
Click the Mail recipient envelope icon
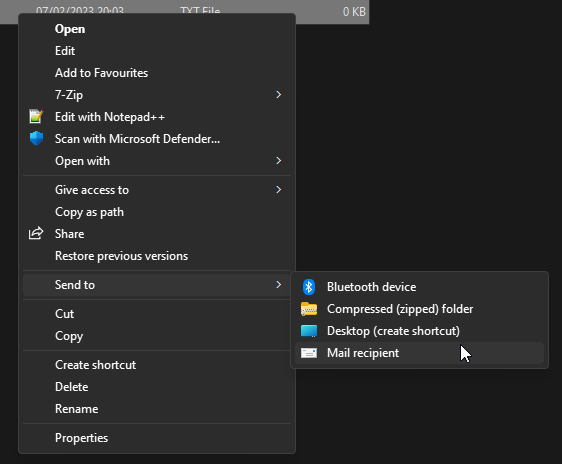click(x=309, y=353)
